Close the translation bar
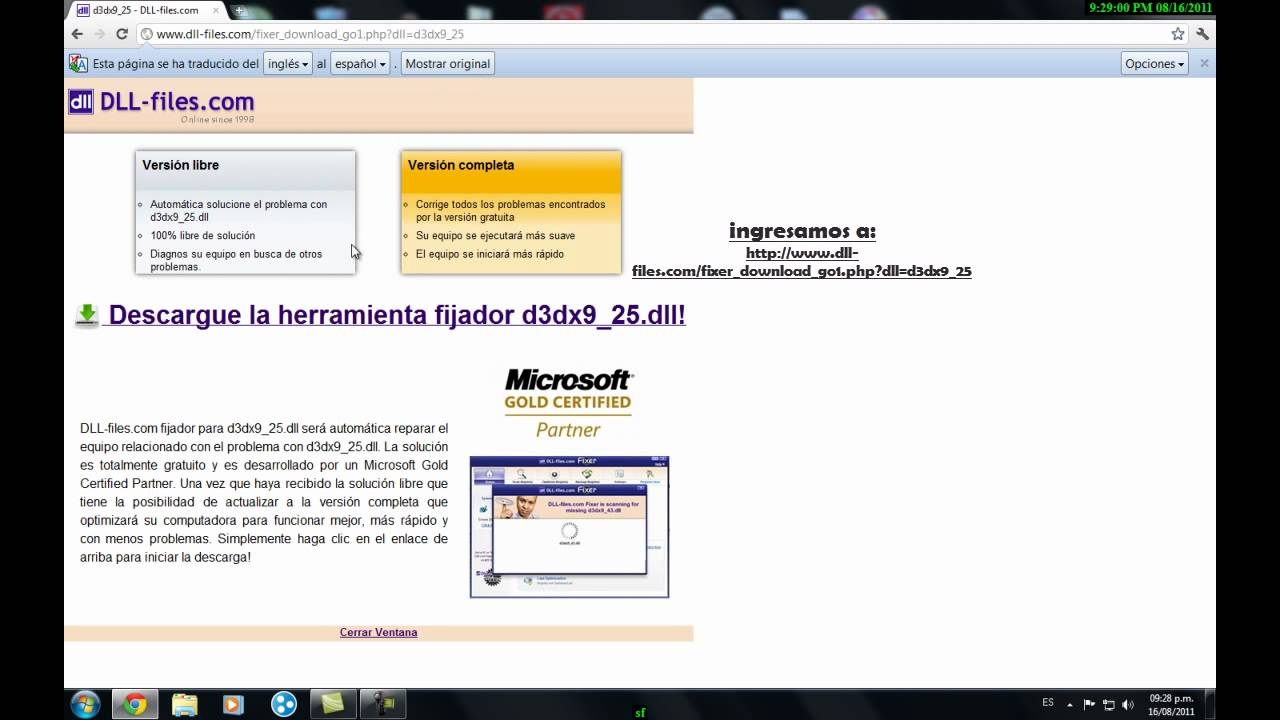 tap(1204, 63)
